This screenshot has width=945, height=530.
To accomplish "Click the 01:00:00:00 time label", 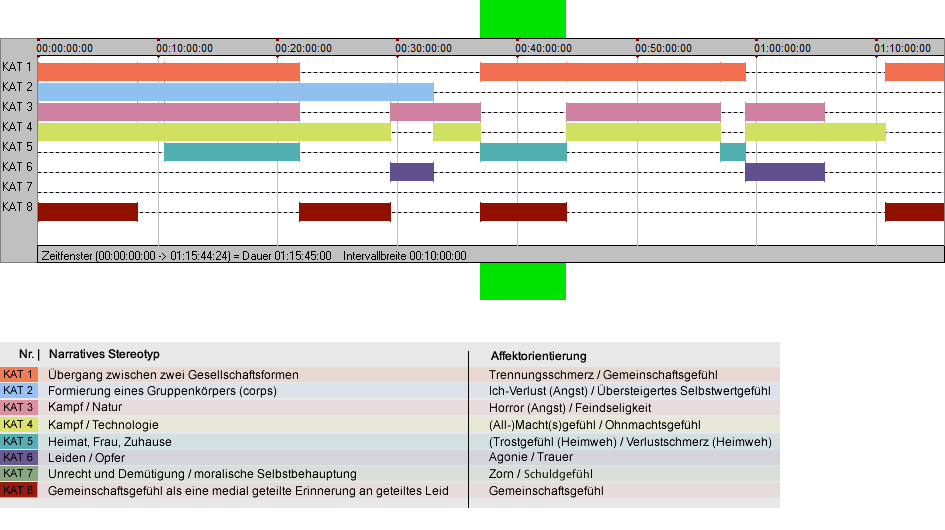I will [782, 48].
